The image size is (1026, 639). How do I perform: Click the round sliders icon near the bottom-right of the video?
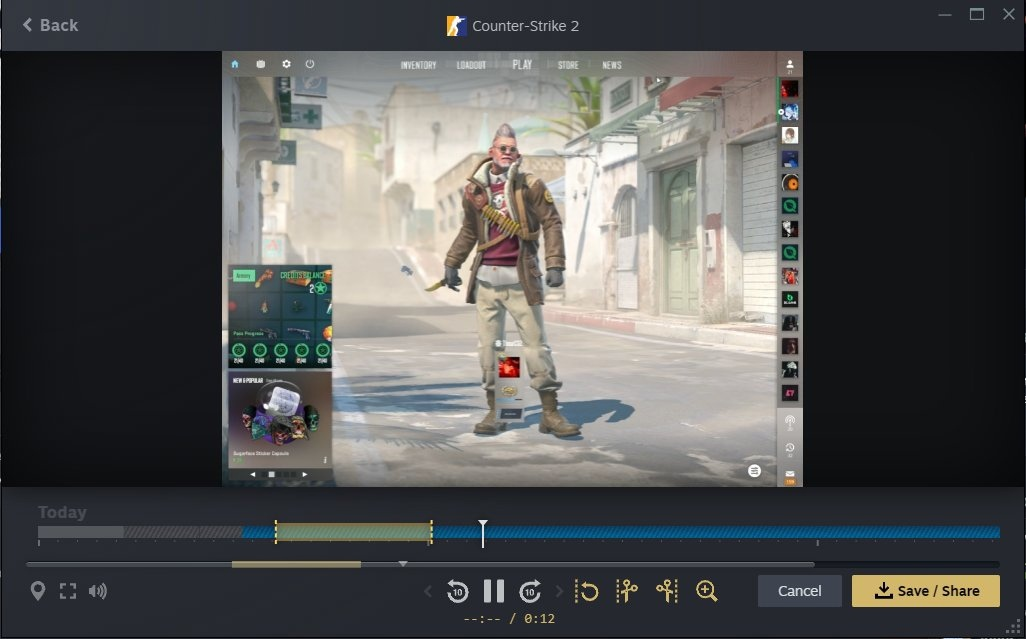(x=754, y=470)
